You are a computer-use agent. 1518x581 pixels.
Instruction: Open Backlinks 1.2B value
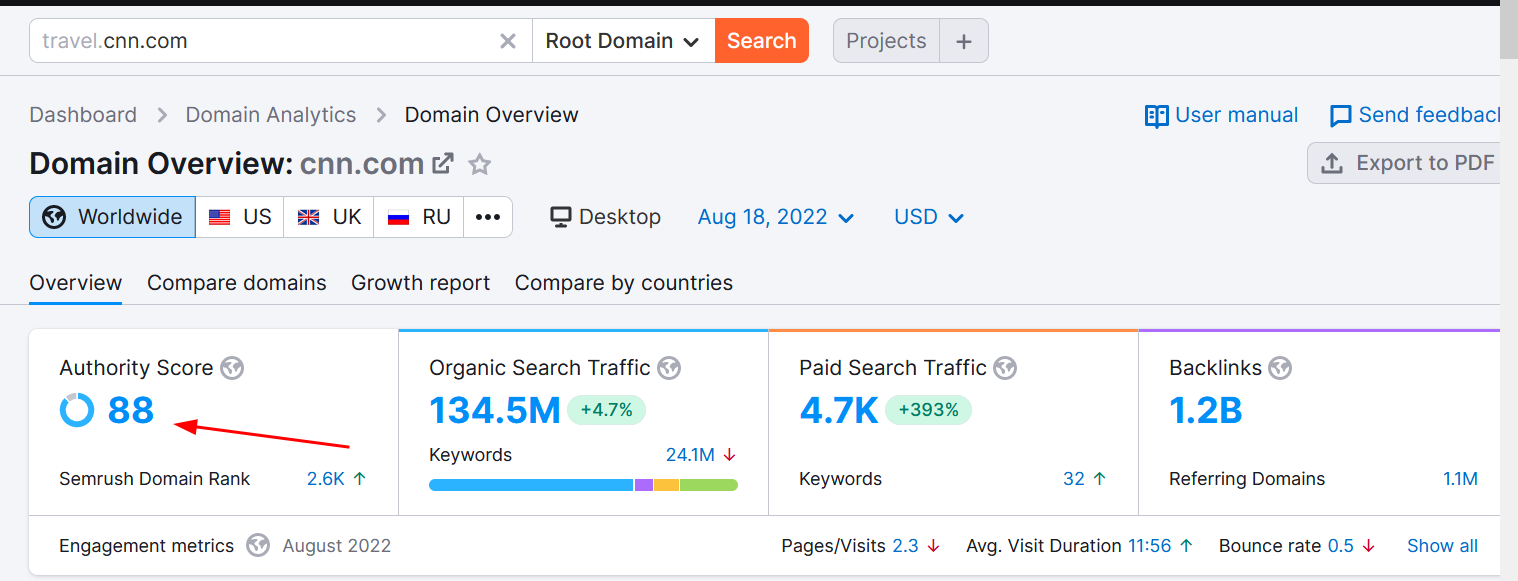pos(1206,411)
